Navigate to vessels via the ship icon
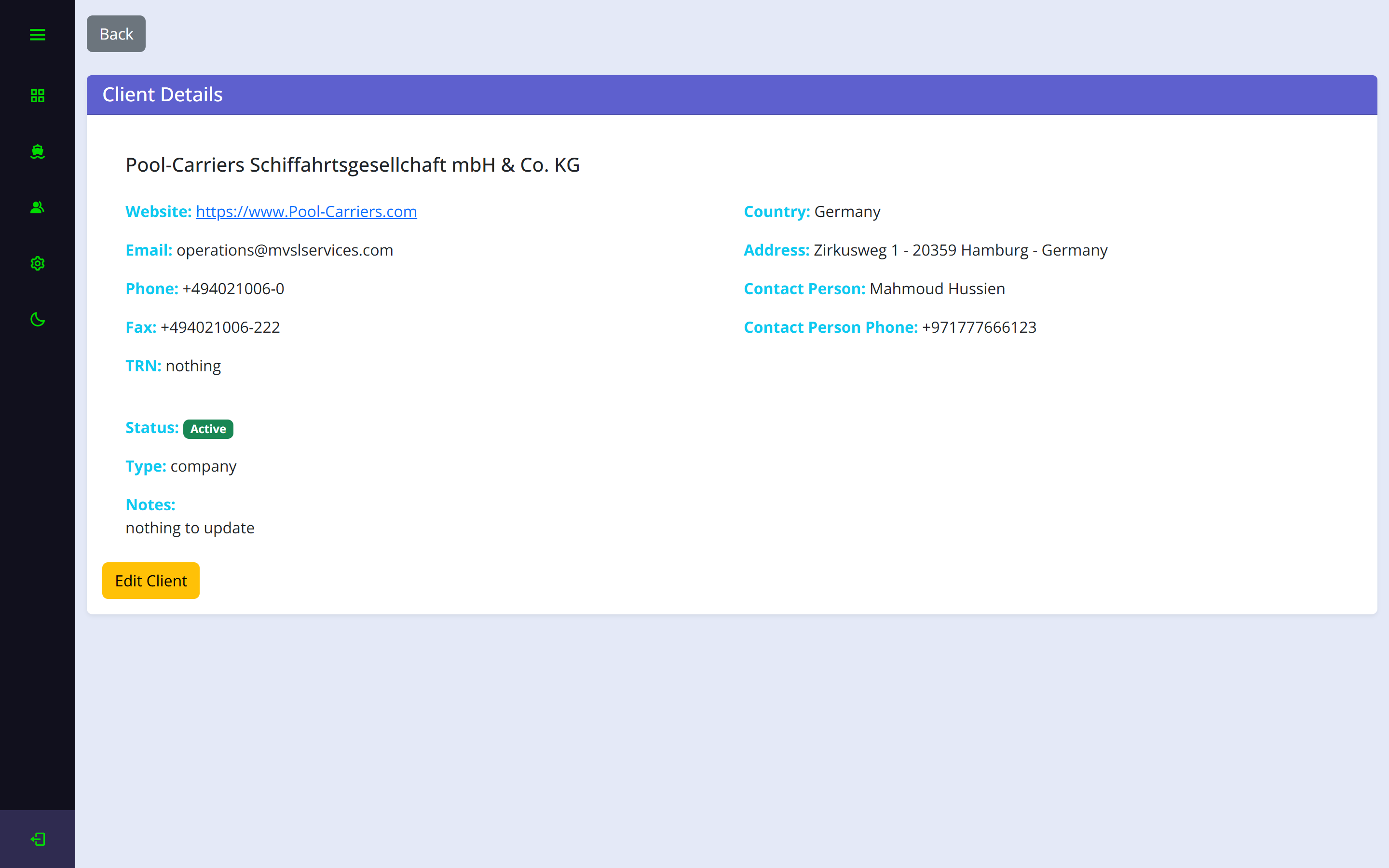Image resolution: width=1389 pixels, height=868 pixels. click(x=37, y=151)
